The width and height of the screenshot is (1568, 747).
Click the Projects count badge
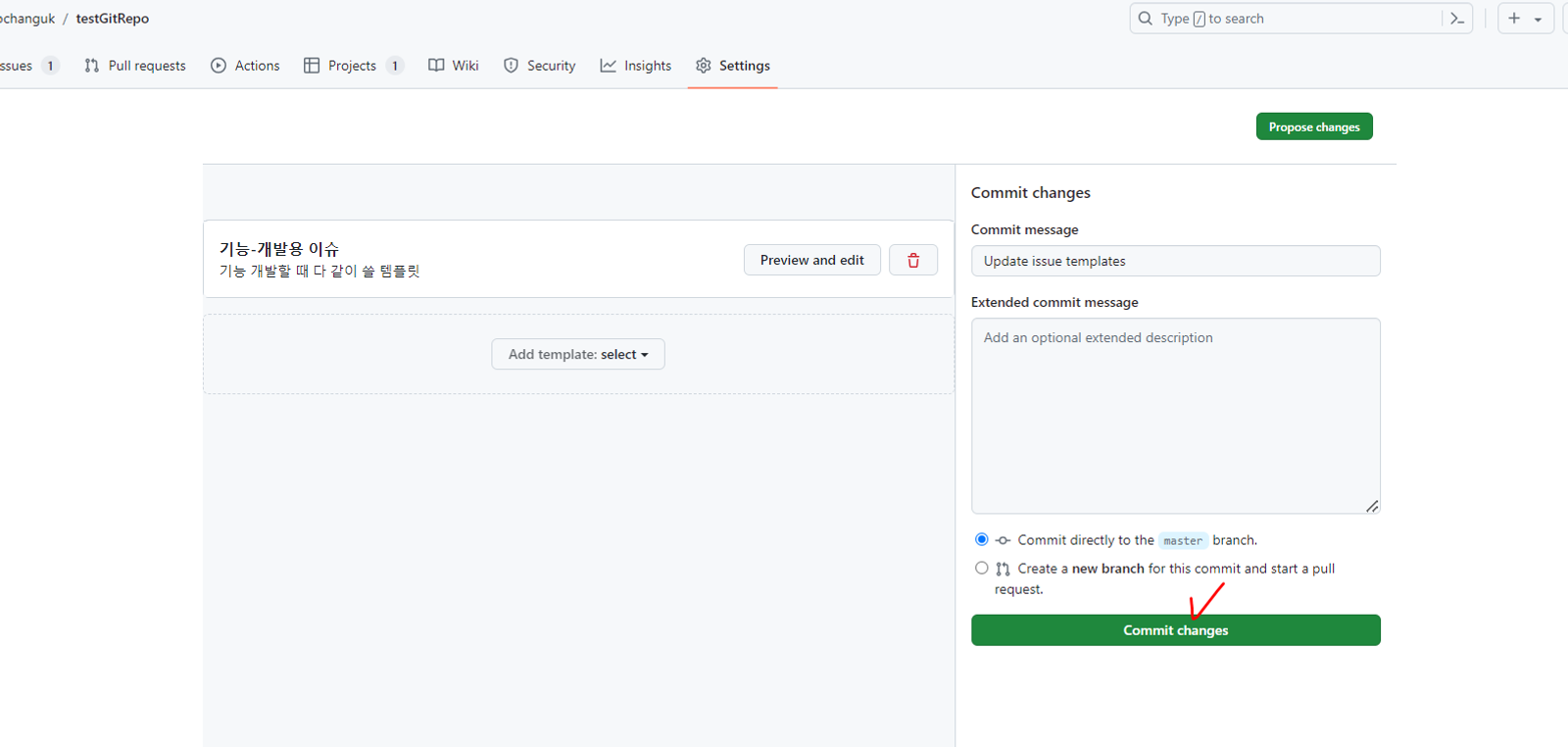tap(395, 66)
